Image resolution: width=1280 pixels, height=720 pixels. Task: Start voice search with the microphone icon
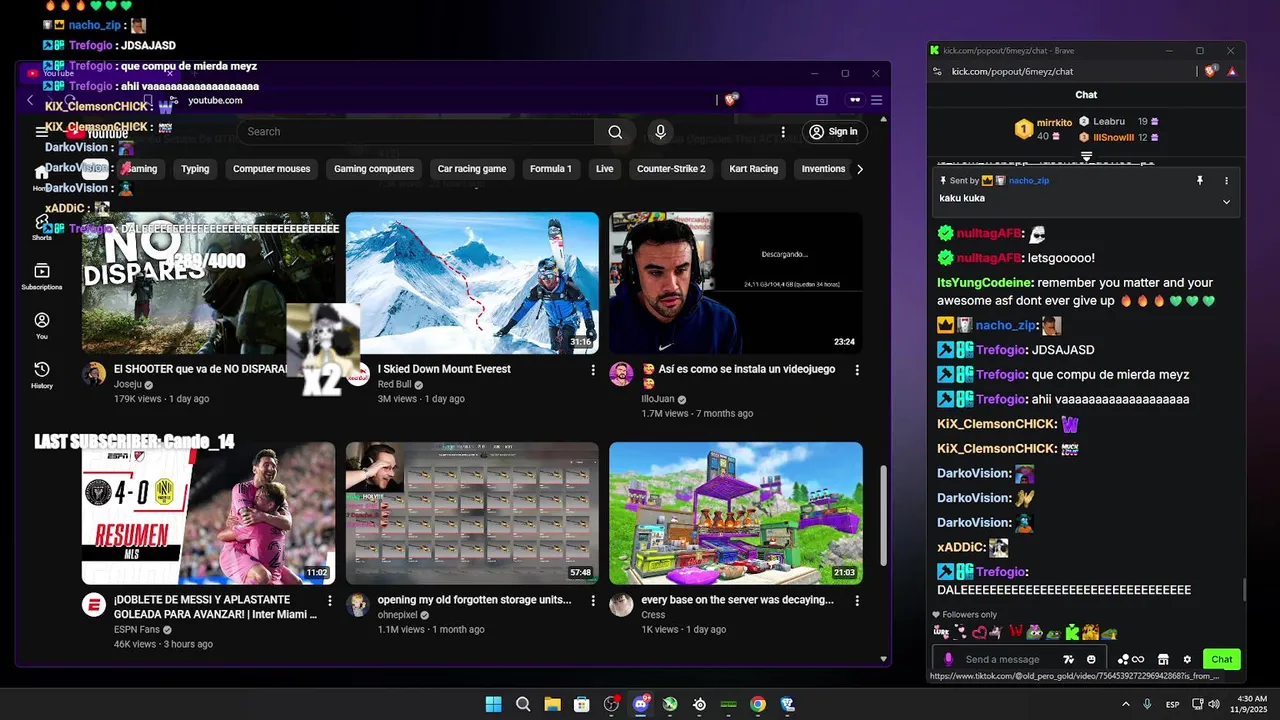(660, 132)
